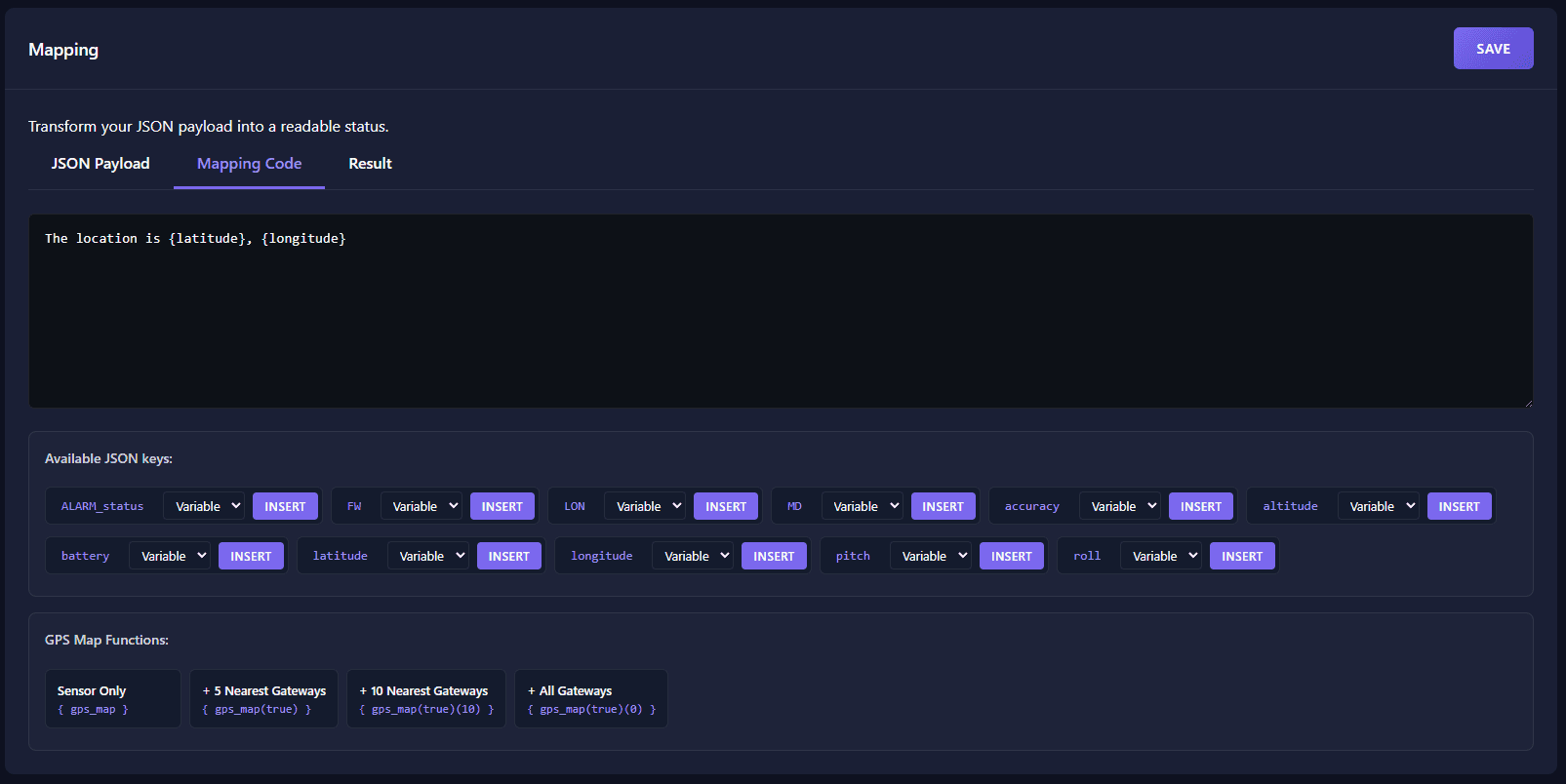Add the 10 Nearest Gateways map function
The width and height of the screenshot is (1566, 784).
pos(426,698)
